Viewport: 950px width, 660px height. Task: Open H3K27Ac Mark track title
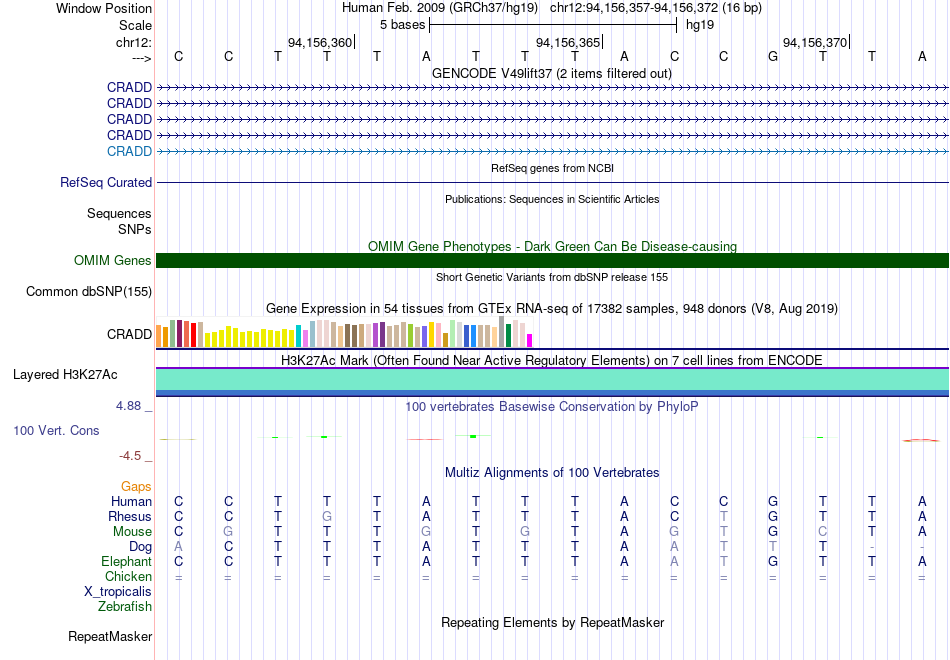point(552,361)
